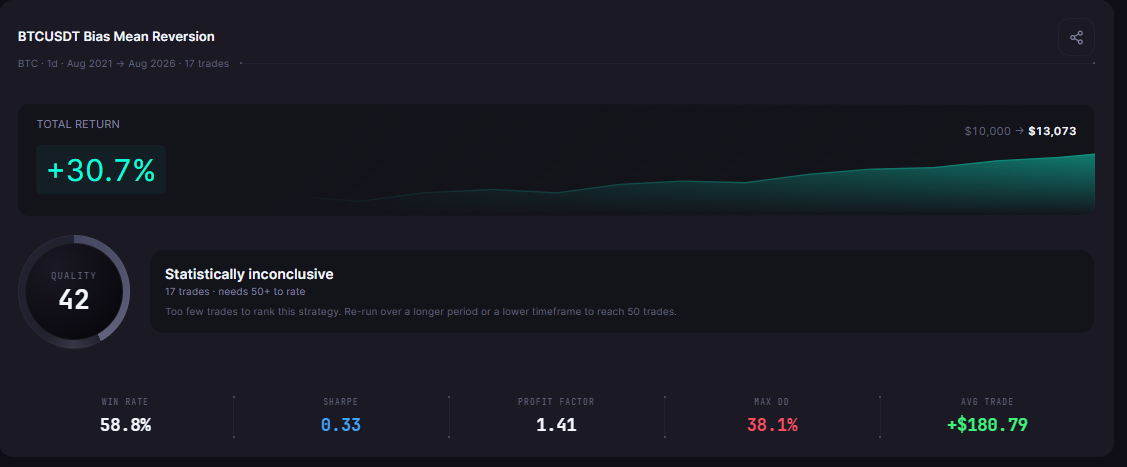Click the 1.41 profit factor value
The height and width of the screenshot is (467, 1127).
tap(556, 425)
